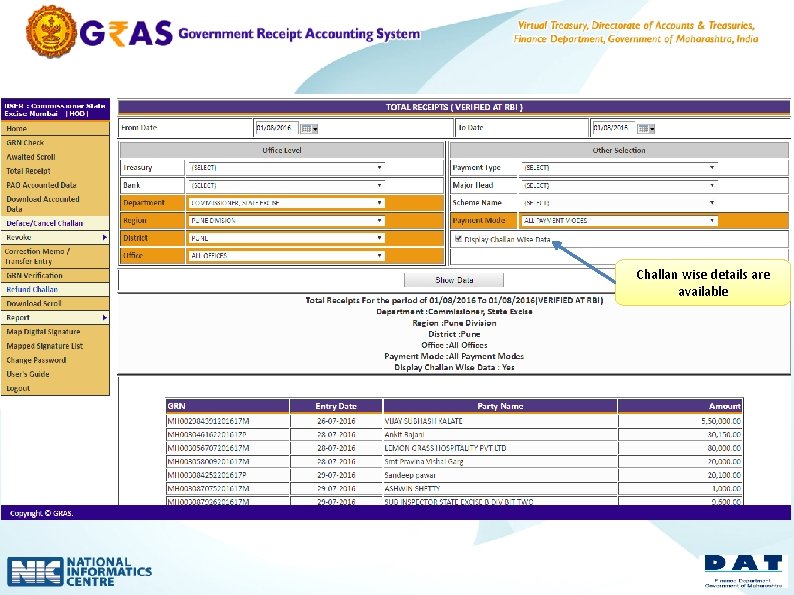Click amount 5,50,000.00 in first row
794x595 pixels.
click(721, 421)
